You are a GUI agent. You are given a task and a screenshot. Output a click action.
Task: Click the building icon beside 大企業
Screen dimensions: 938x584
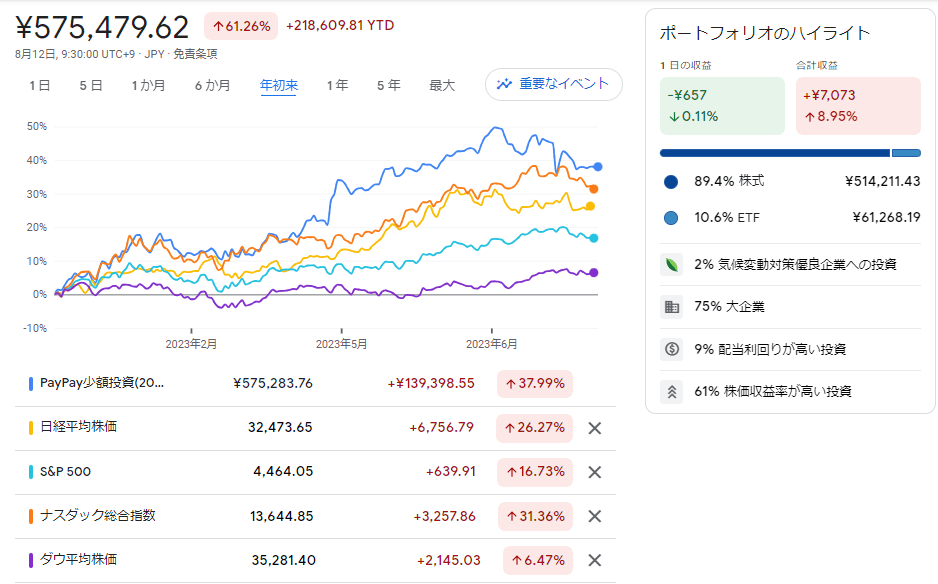(x=672, y=307)
